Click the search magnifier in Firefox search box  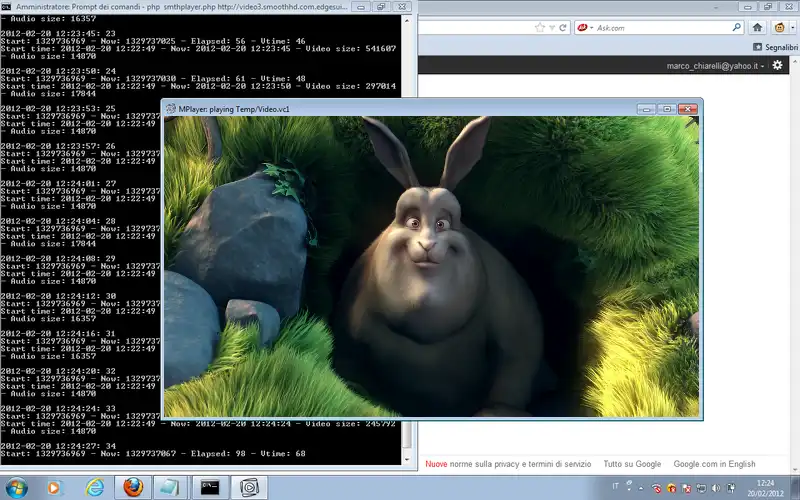[x=736, y=27]
